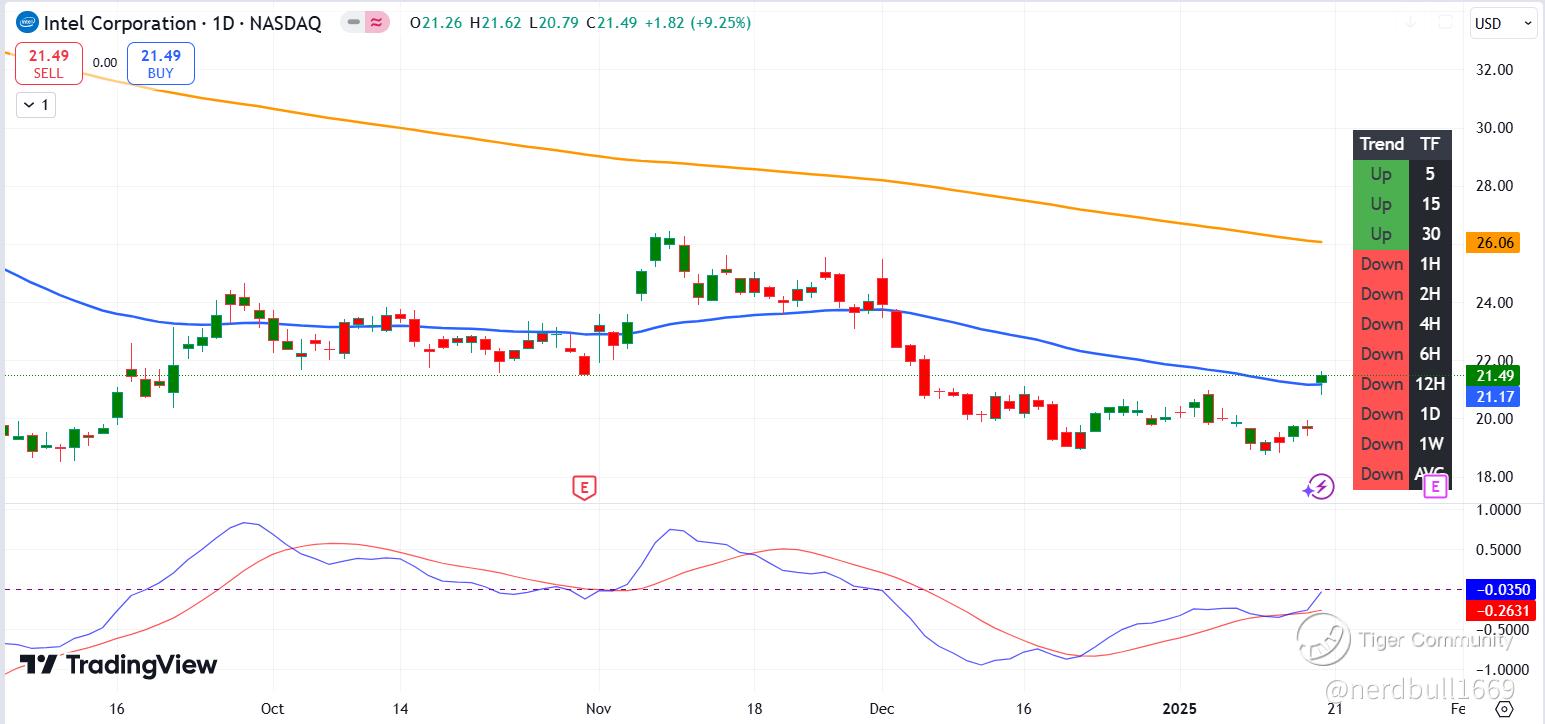Click the gray dash market status icon
The height and width of the screenshot is (724, 1545).
352,22
